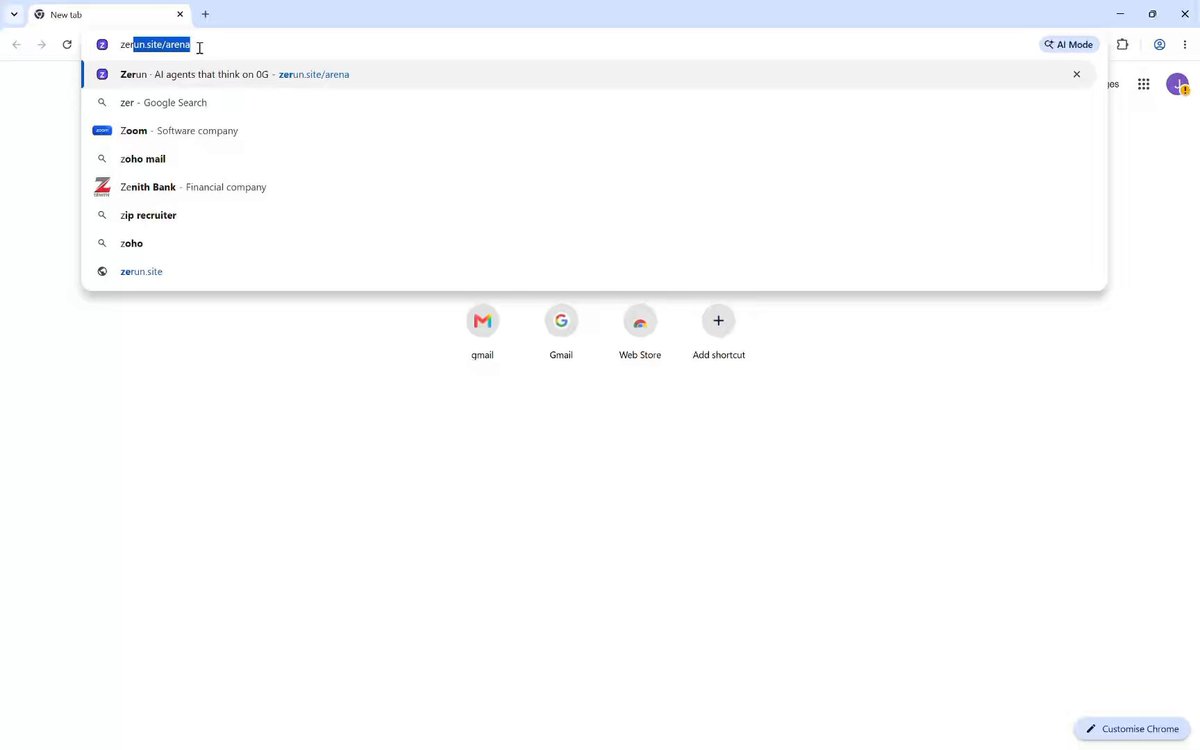
Task: Open the Extensions puzzle icon
Action: click(x=1122, y=45)
